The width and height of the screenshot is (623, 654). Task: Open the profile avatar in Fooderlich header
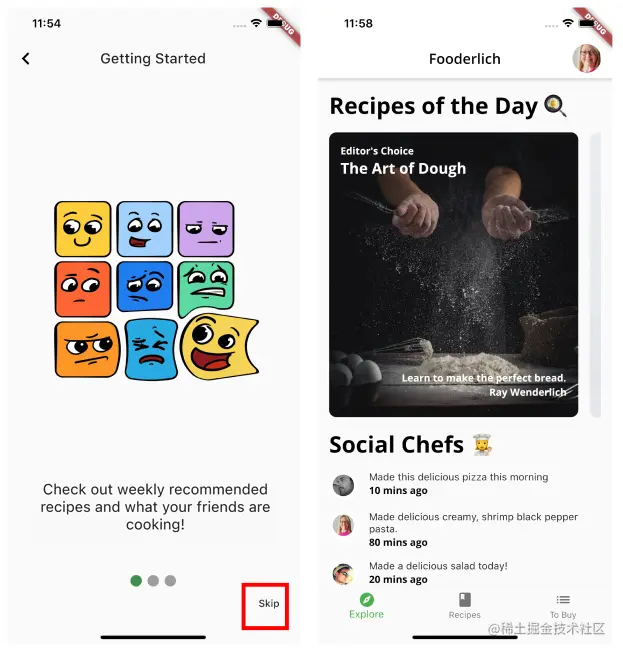coord(586,58)
